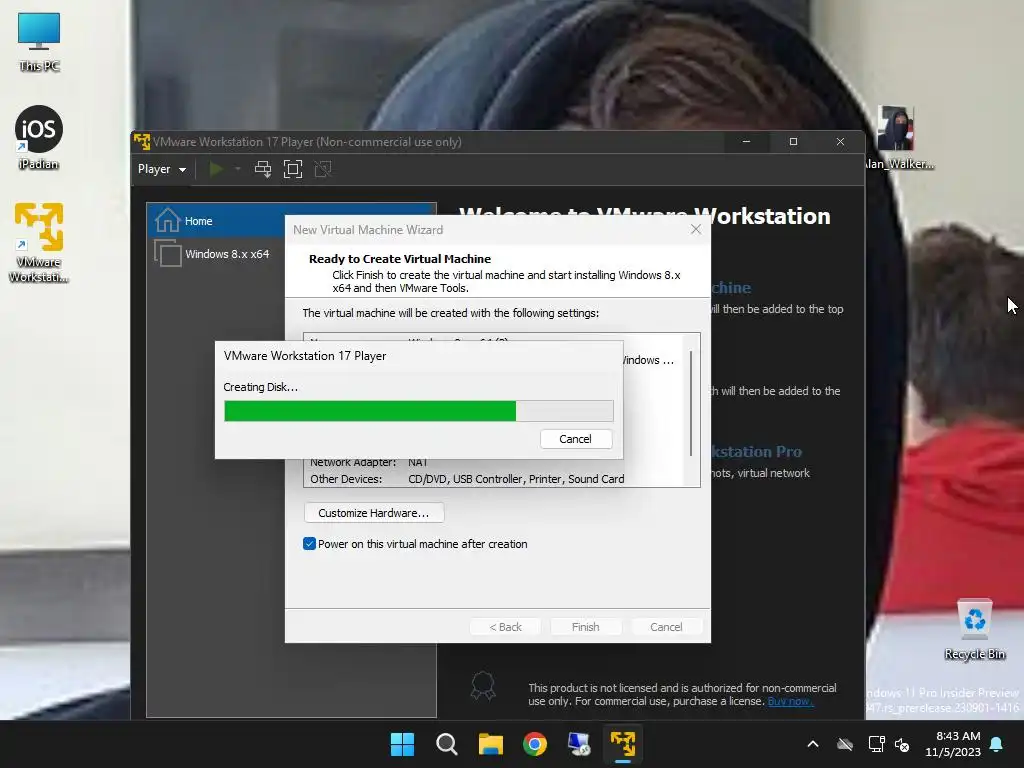Image resolution: width=1024 pixels, height=768 pixels.
Task: Toggle Power on this virtual machine checkbox
Action: point(310,543)
